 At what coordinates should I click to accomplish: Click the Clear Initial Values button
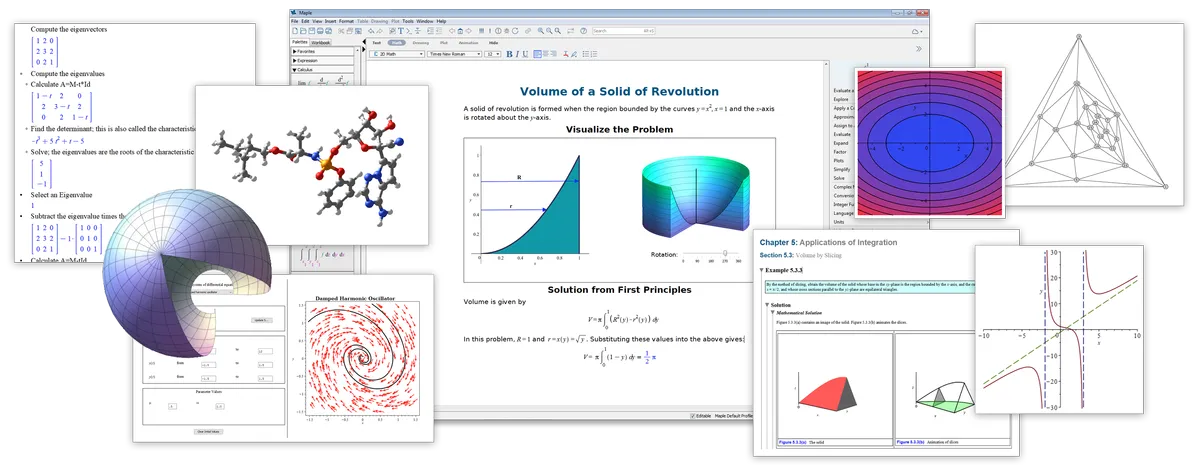210,431
